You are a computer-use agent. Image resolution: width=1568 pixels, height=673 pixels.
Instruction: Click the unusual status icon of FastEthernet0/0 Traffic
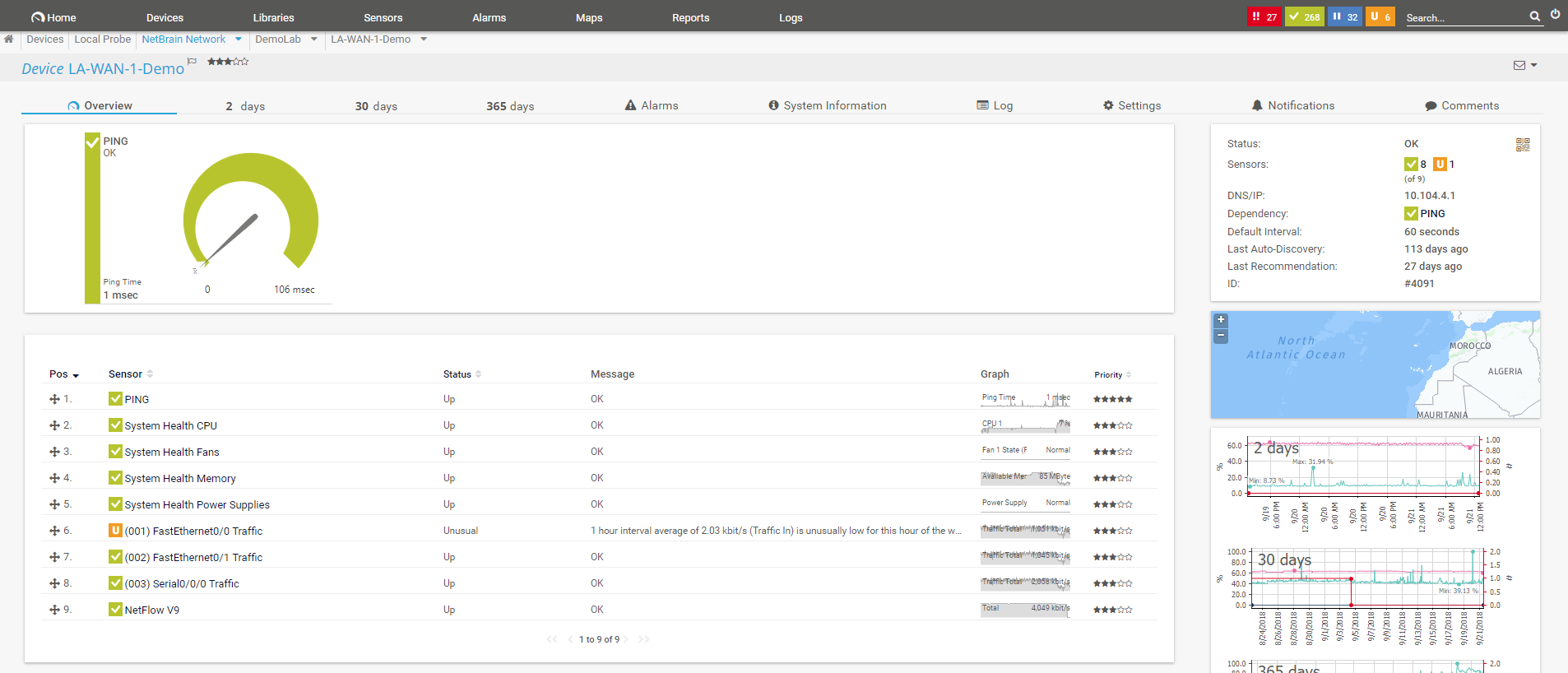[115, 531]
